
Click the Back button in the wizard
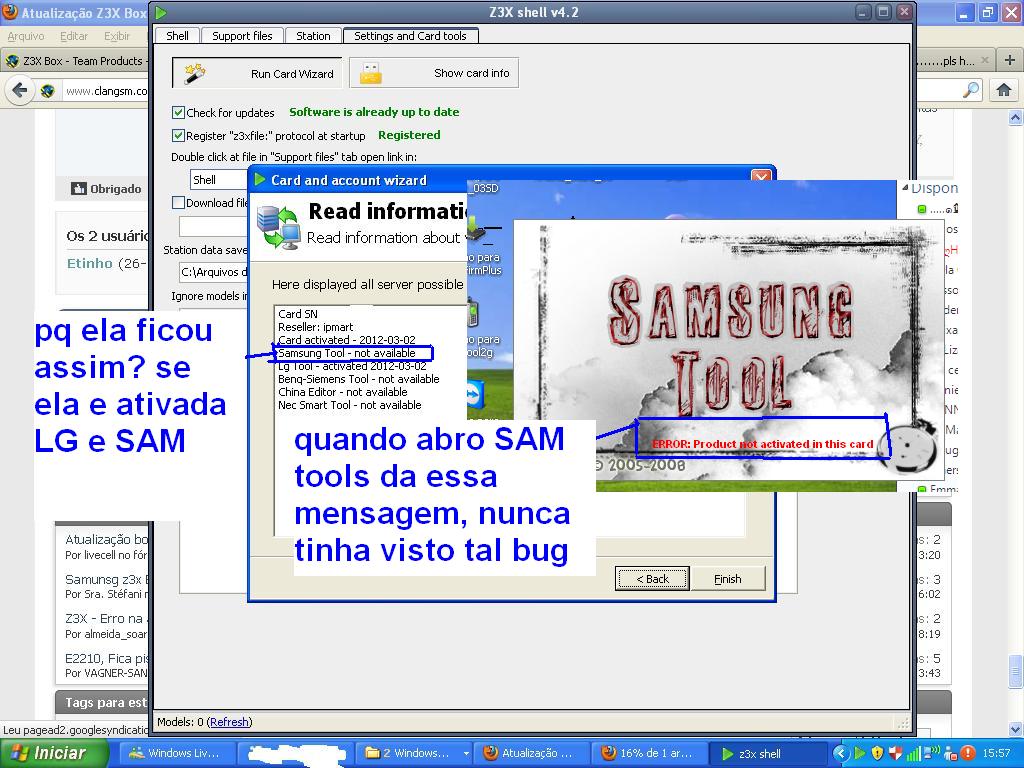(x=652, y=579)
